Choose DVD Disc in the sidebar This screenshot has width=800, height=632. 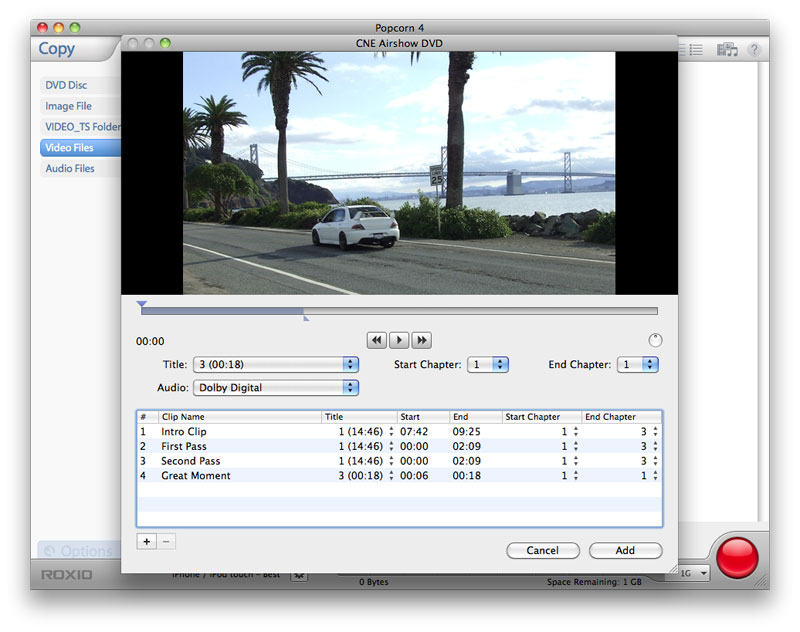pyautogui.click(x=66, y=85)
